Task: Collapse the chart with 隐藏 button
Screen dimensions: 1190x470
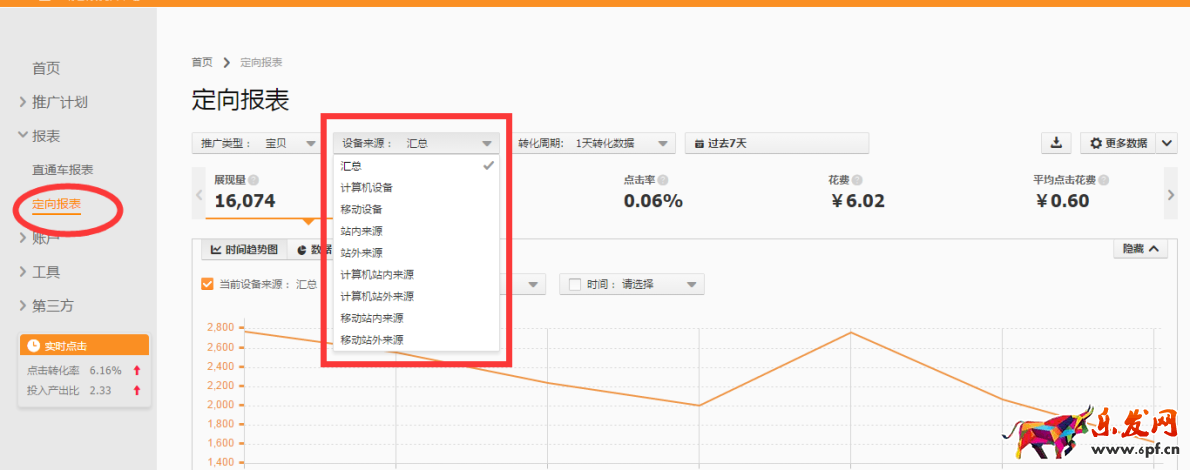Action: click(1139, 249)
